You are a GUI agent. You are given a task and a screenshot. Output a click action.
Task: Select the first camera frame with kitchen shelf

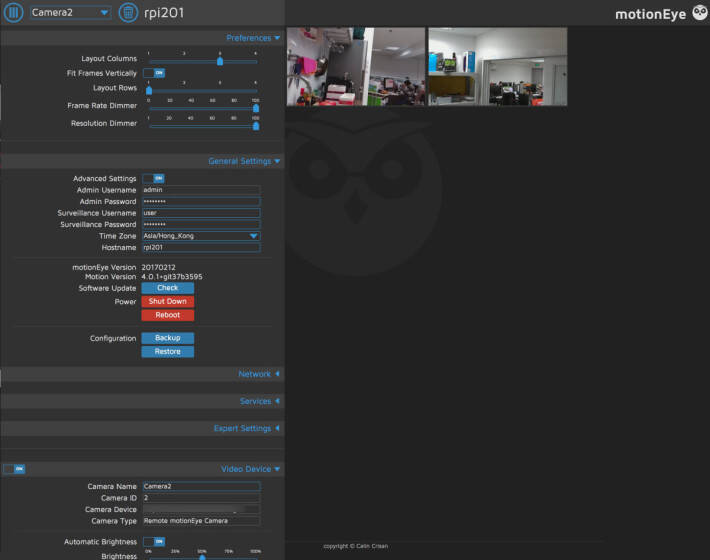point(356,67)
